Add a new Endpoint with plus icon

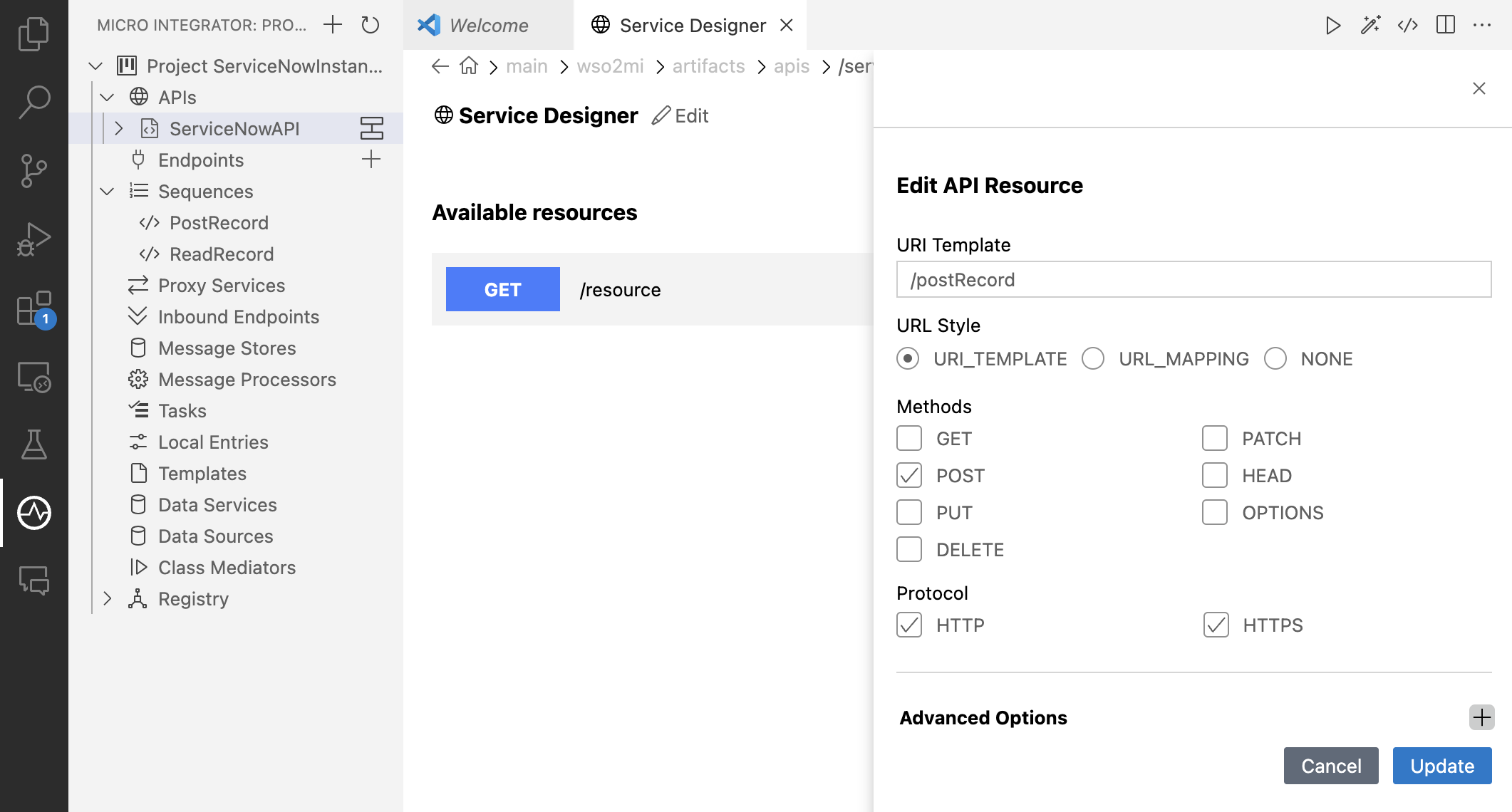pos(371,160)
